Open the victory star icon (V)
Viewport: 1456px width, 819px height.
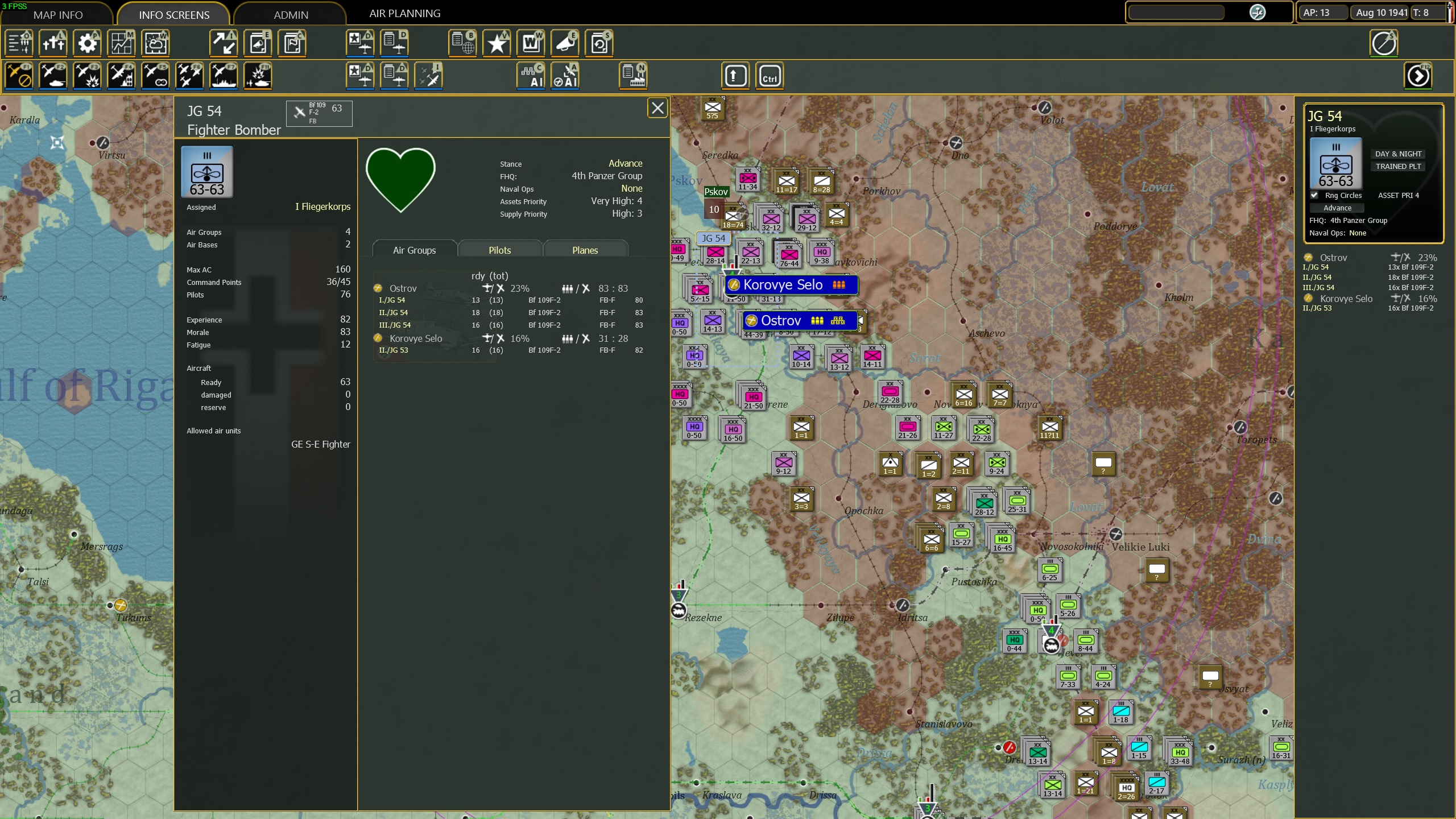pos(497,43)
